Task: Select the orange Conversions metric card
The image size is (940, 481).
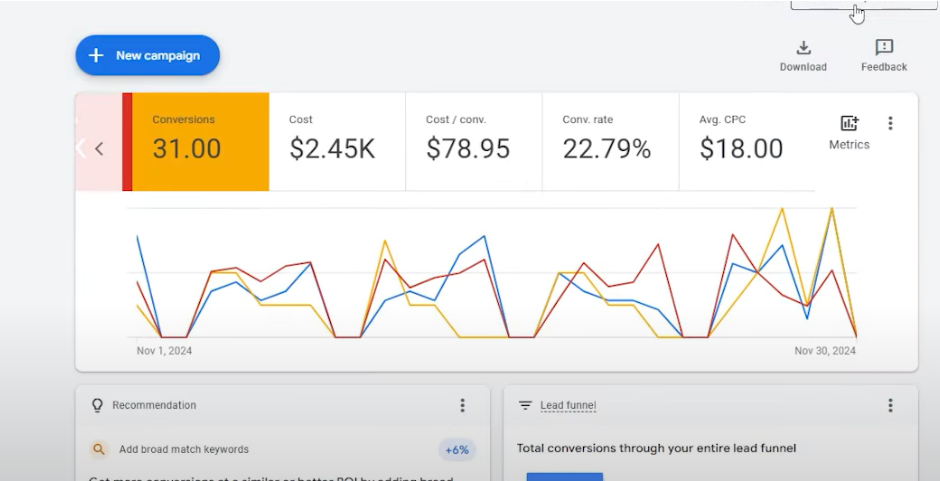Action: click(x=201, y=141)
